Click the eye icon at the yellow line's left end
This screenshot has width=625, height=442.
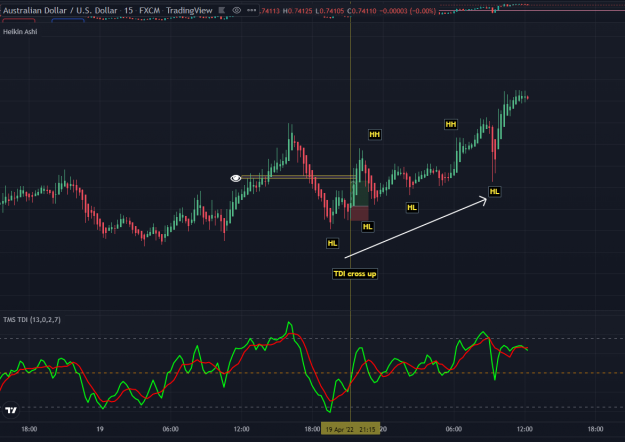coord(236,178)
